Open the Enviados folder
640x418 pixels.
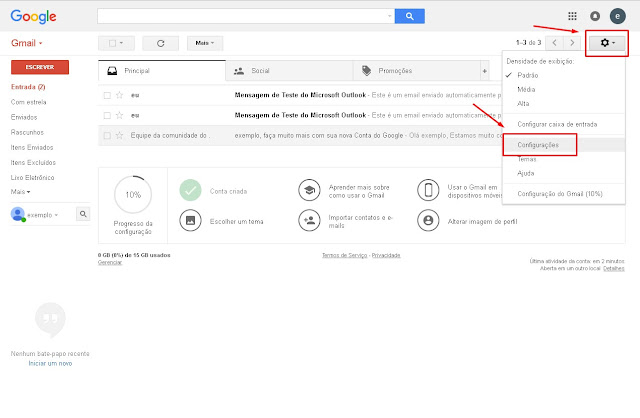[24, 117]
